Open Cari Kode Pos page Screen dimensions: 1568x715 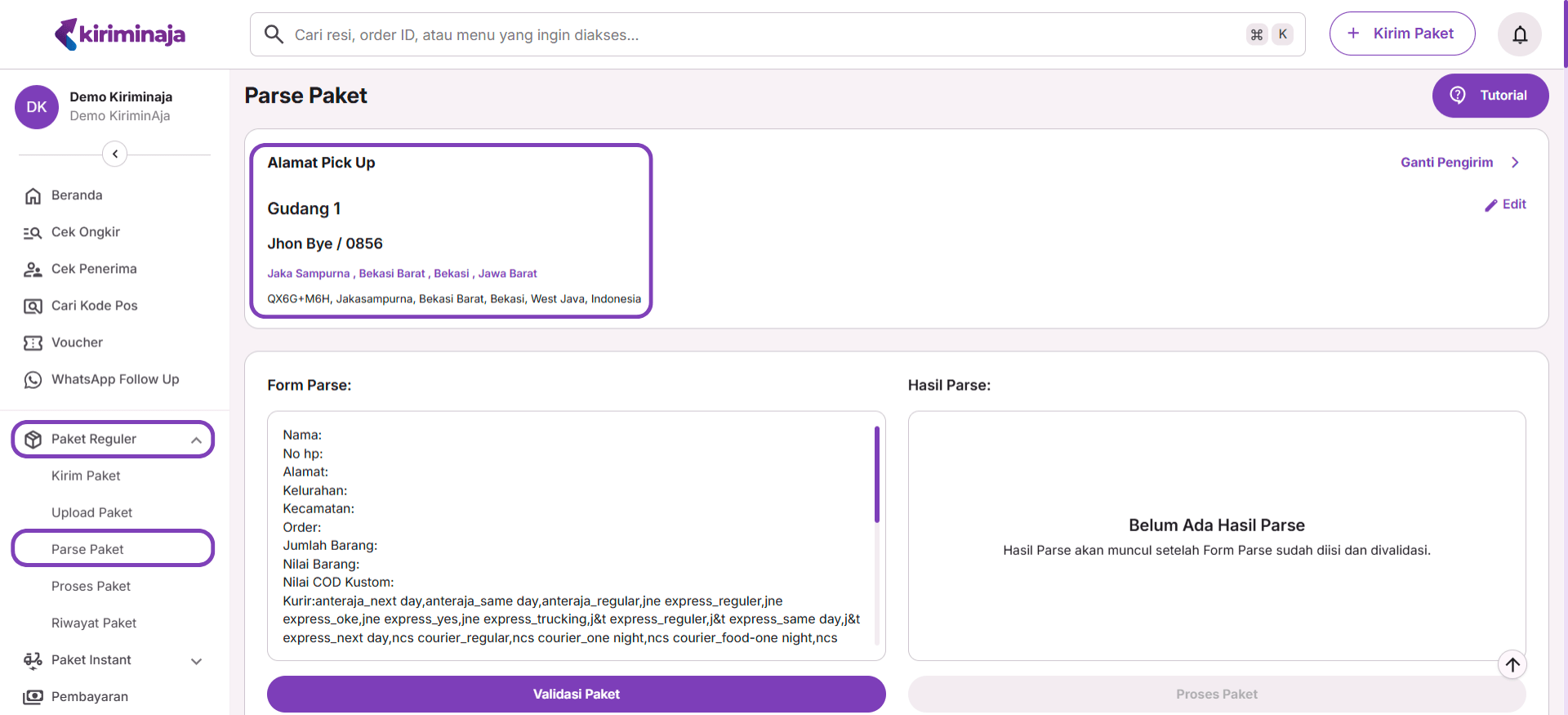94,306
